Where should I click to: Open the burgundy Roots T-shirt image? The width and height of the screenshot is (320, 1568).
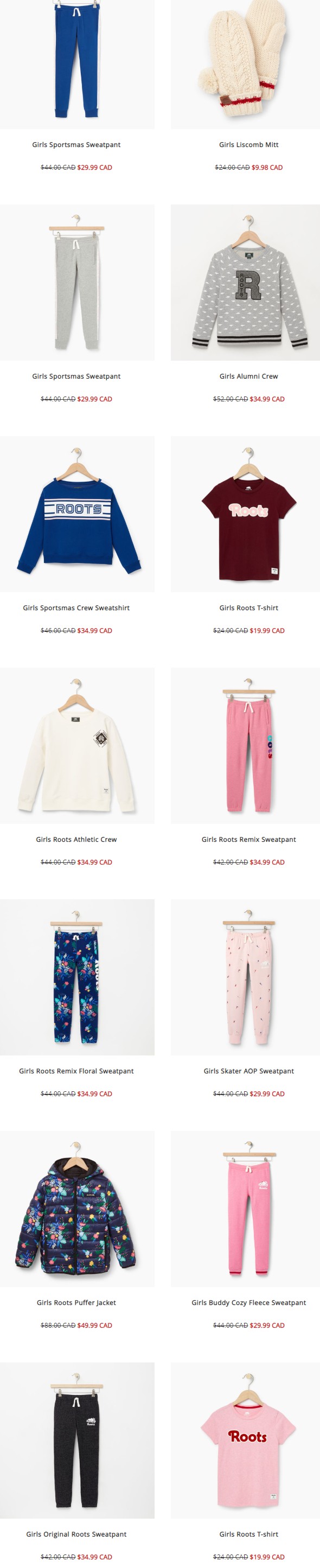(246, 514)
